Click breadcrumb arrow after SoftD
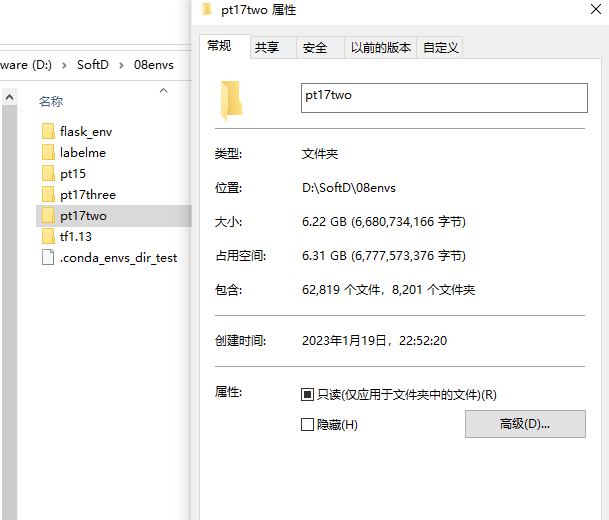This screenshot has height=520, width=609. pyautogui.click(x=121, y=65)
